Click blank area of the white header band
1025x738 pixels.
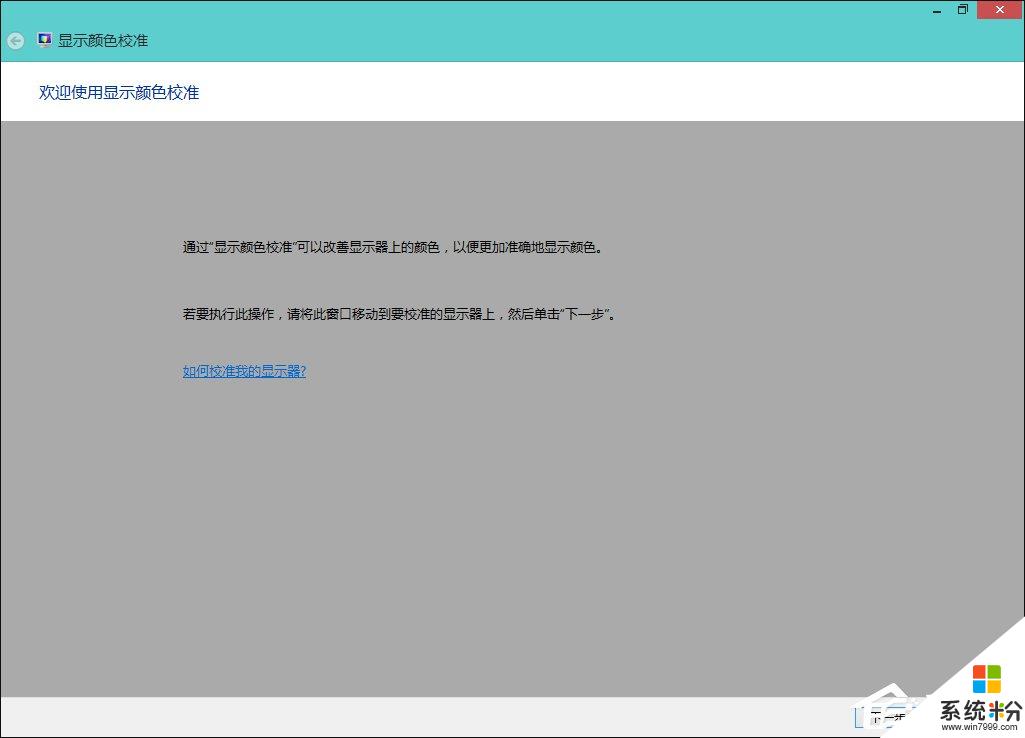point(600,92)
